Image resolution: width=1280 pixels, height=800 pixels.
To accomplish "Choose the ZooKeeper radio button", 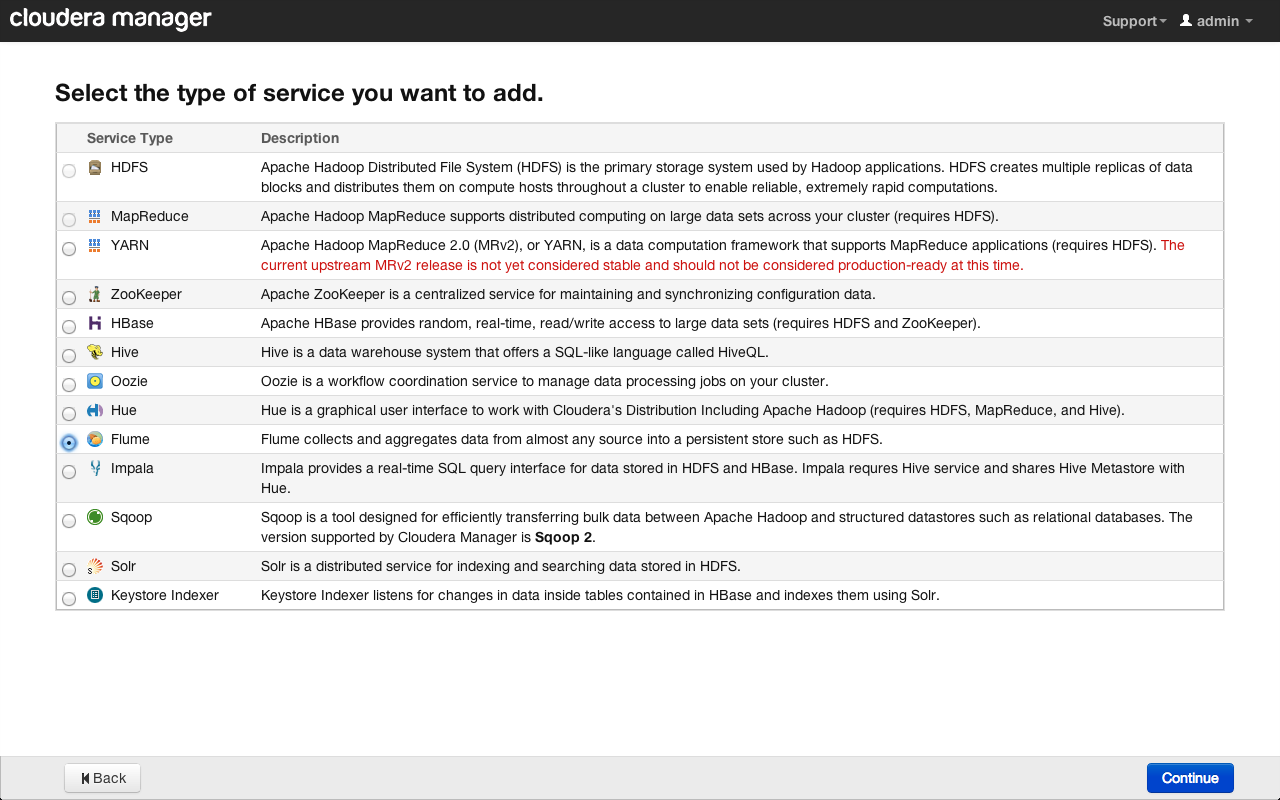I will pos(69,298).
